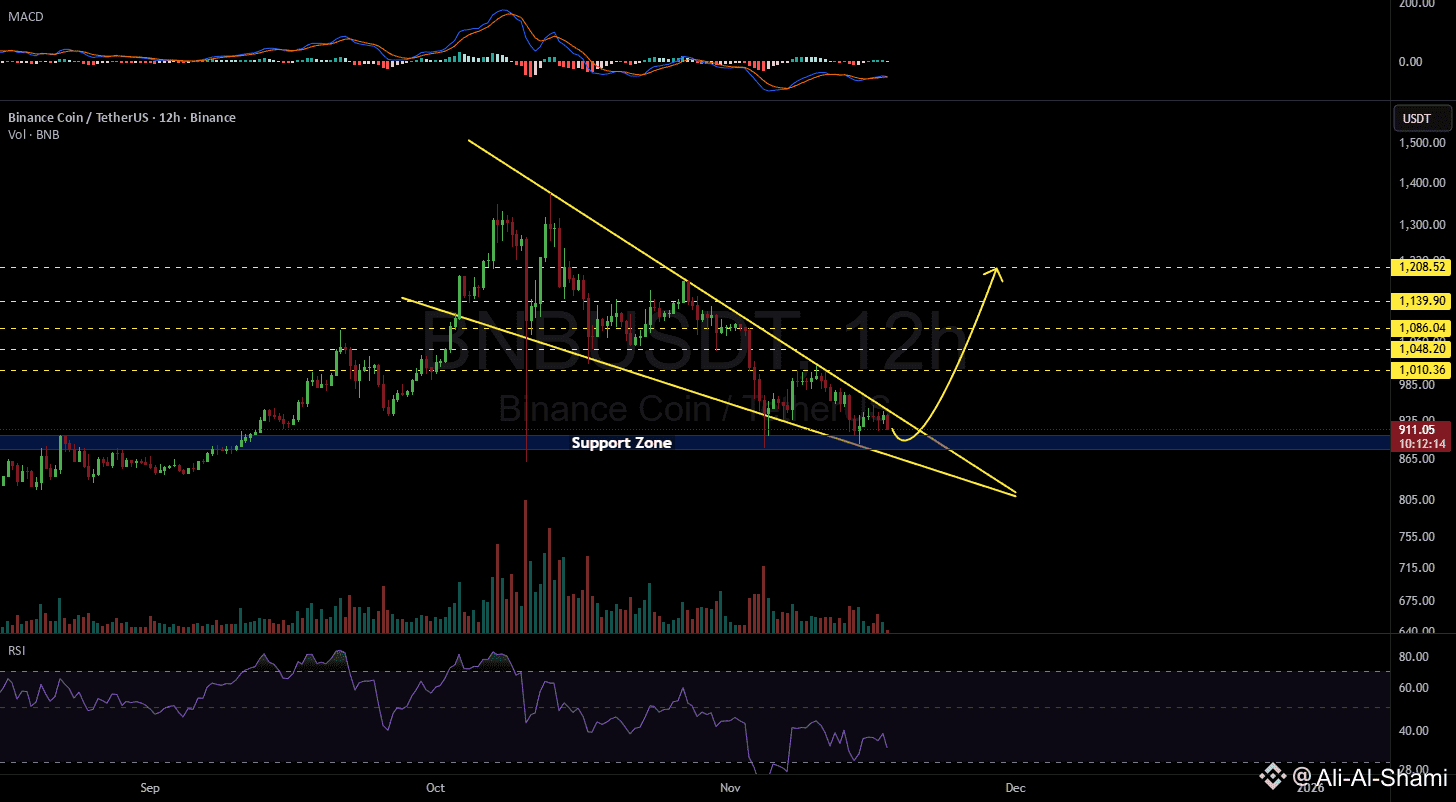Click the Vol · BNB indicator label
Viewport: 1456px width, 802px height.
34,134
